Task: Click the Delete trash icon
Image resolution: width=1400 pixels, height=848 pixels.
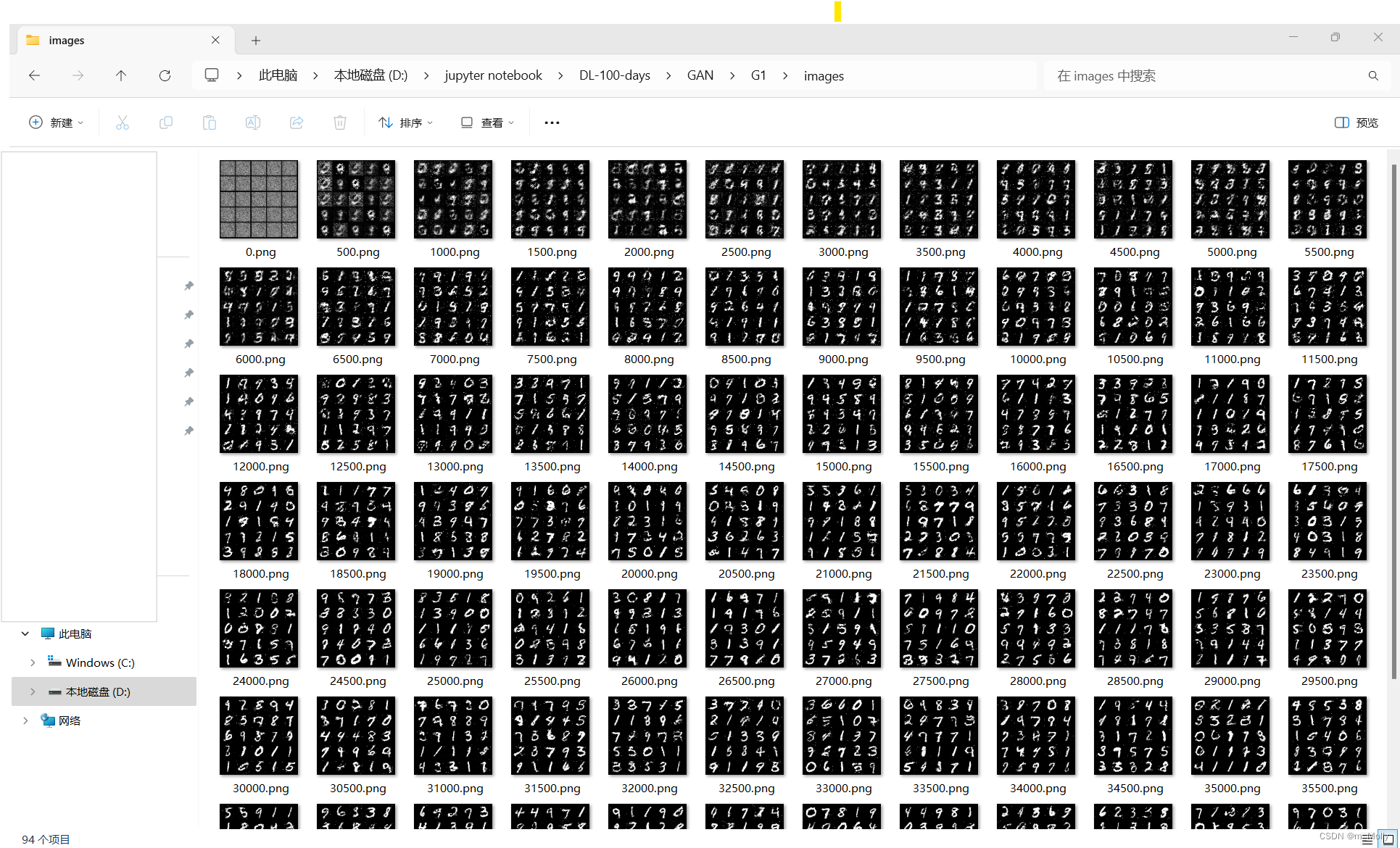Action: [340, 122]
